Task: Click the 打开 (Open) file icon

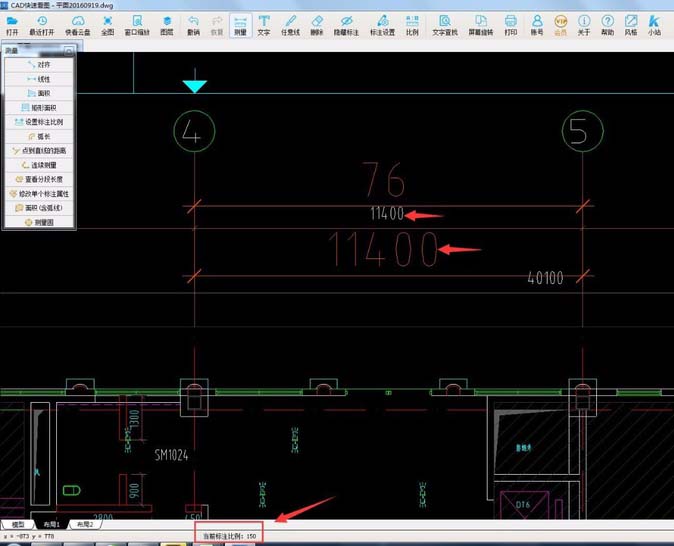Action: tap(12, 25)
